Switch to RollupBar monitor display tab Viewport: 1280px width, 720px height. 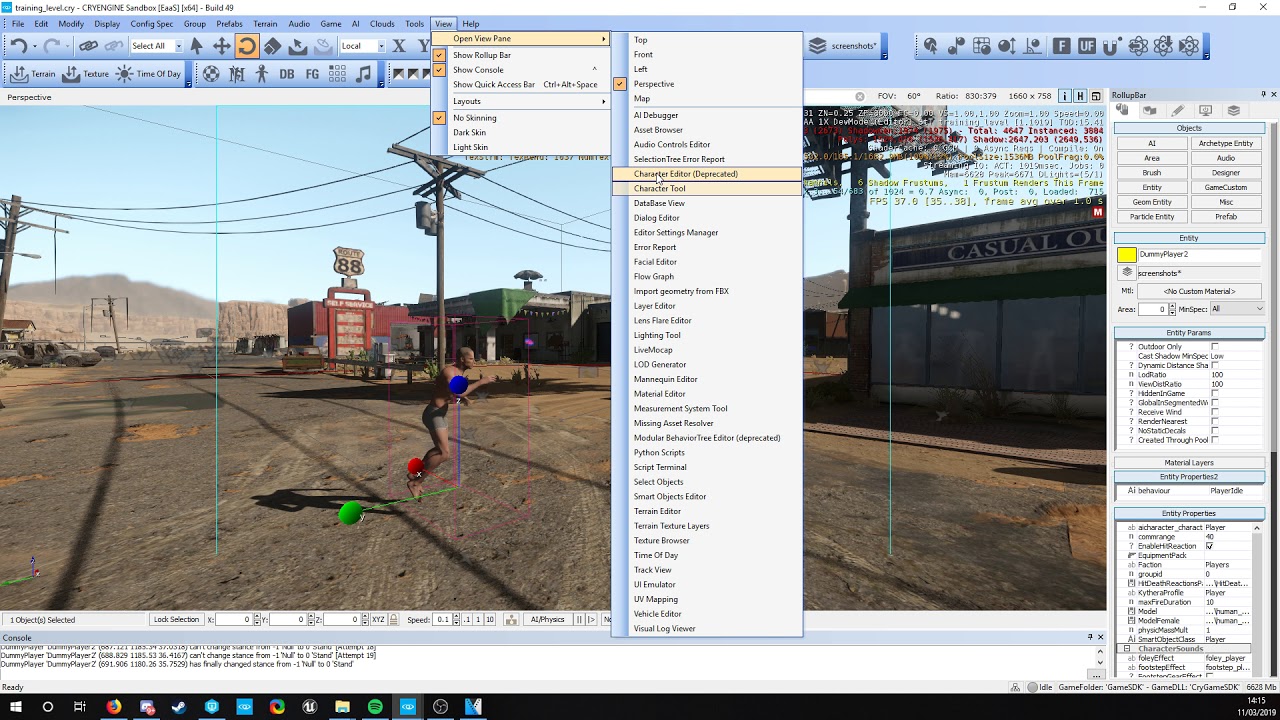[x=1206, y=111]
